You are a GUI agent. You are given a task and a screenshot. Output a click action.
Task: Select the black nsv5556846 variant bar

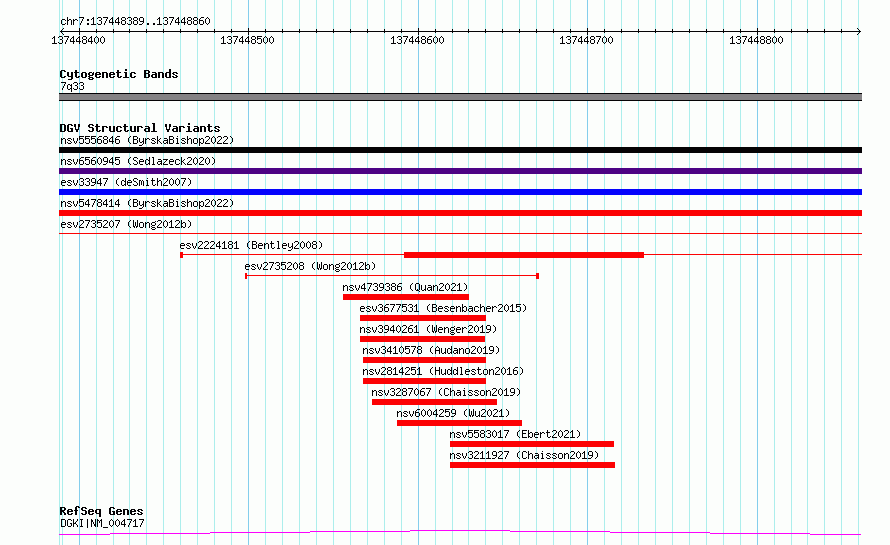click(460, 150)
